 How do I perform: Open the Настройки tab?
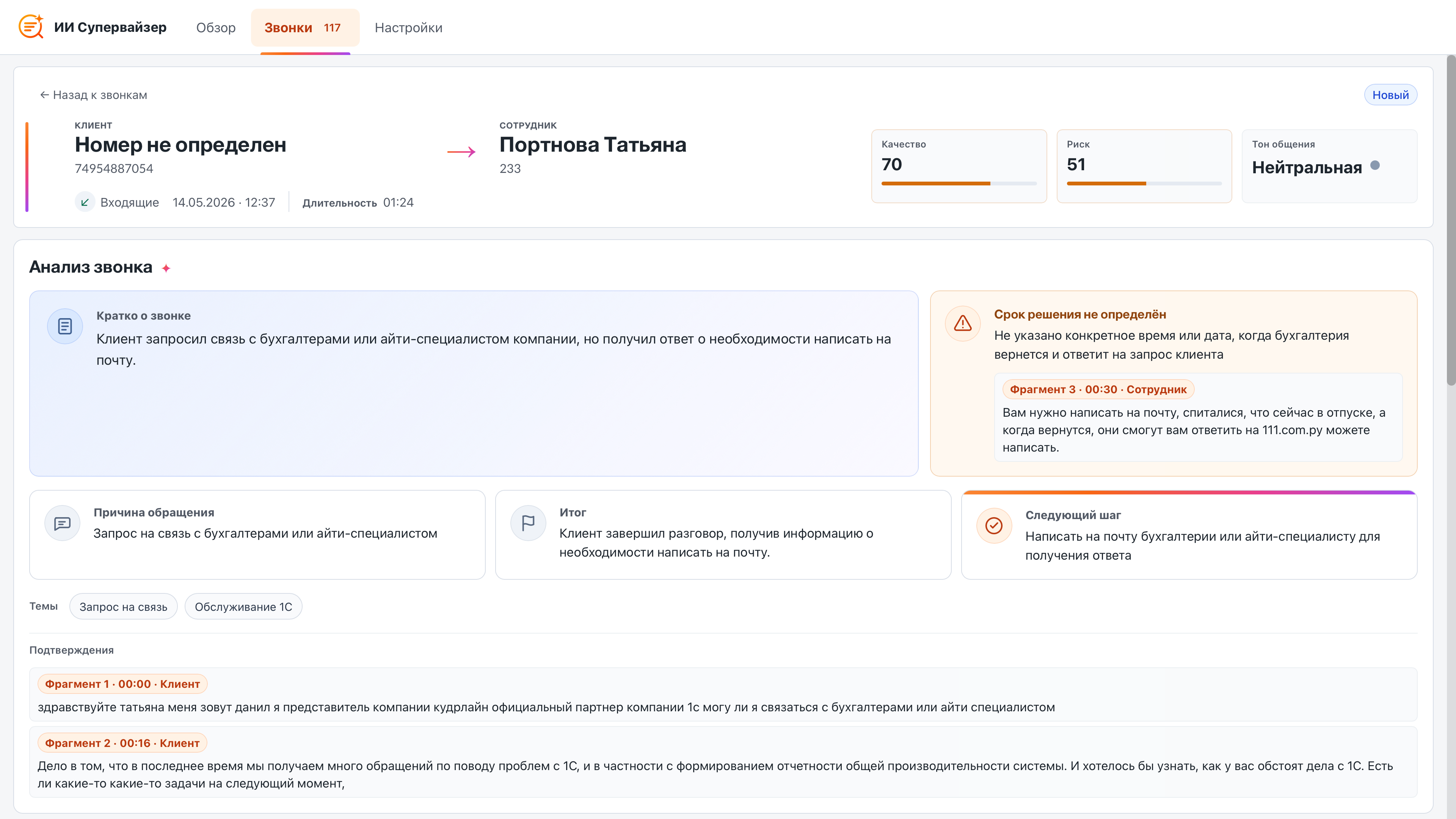click(408, 27)
